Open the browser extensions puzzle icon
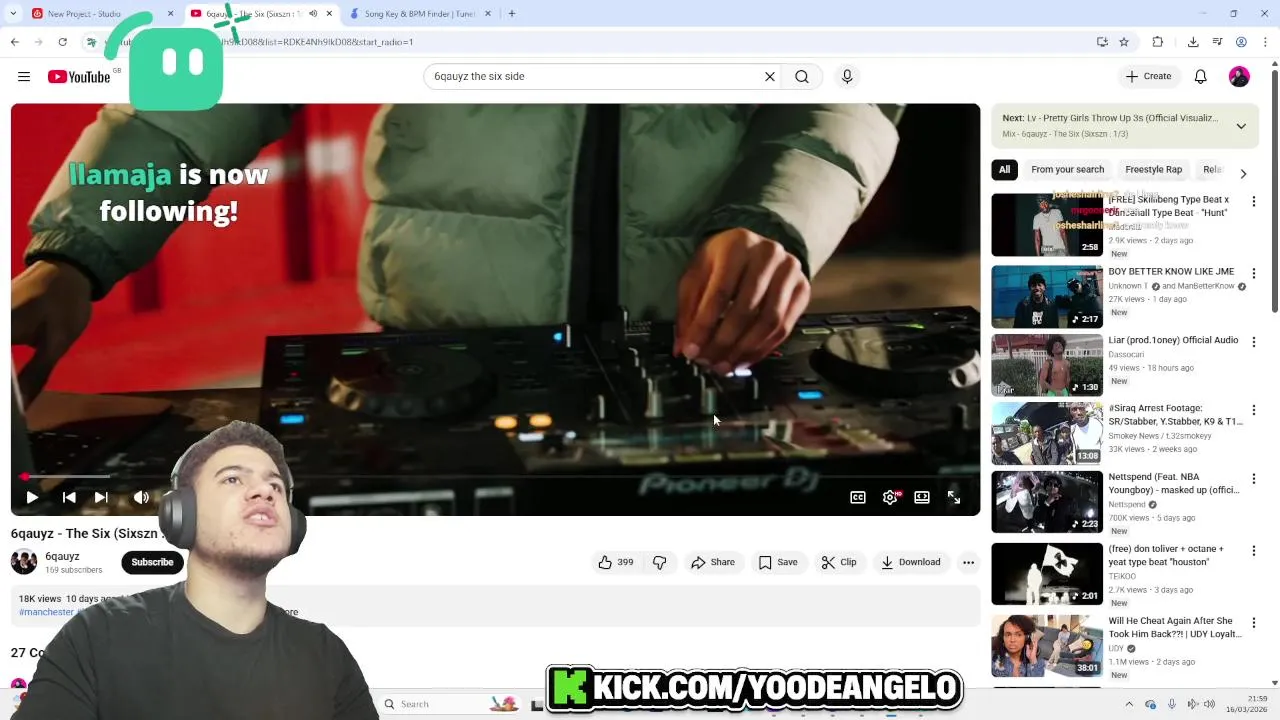This screenshot has height=720, width=1280. [x=1158, y=42]
